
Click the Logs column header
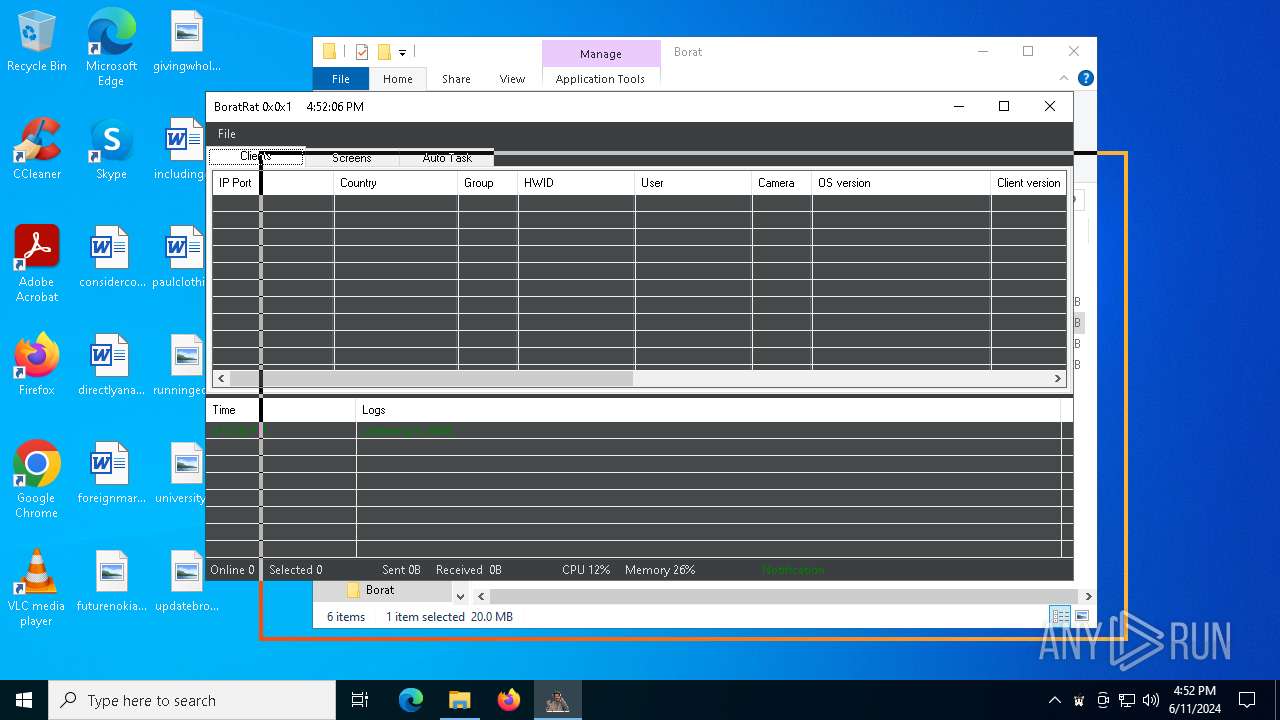(x=708, y=410)
